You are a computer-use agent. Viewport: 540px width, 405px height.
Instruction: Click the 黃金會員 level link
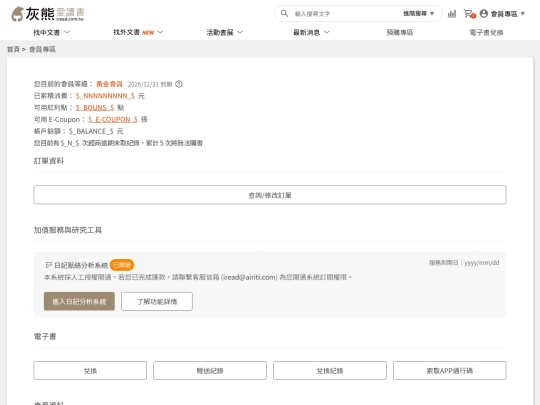tap(109, 84)
